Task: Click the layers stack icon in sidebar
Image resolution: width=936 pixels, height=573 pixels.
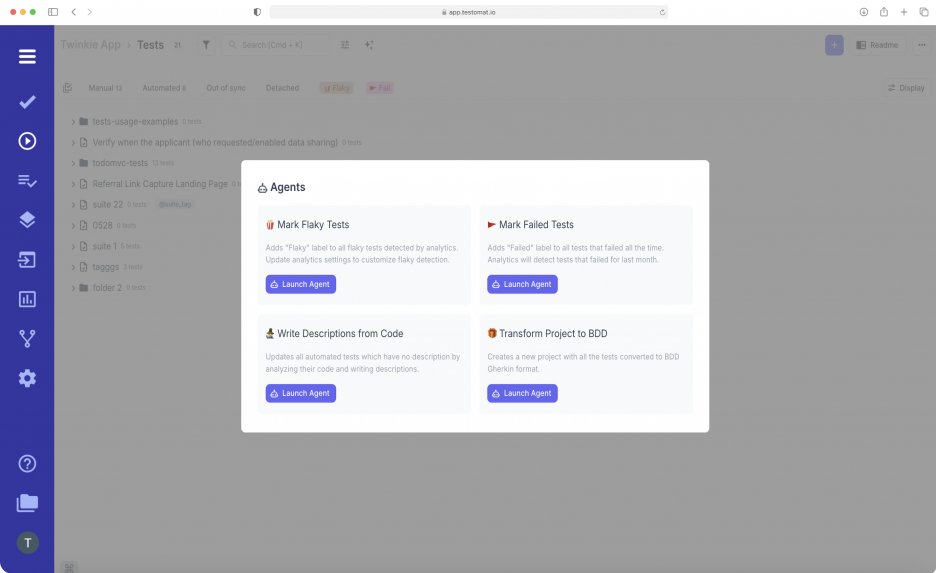Action: tap(27, 220)
